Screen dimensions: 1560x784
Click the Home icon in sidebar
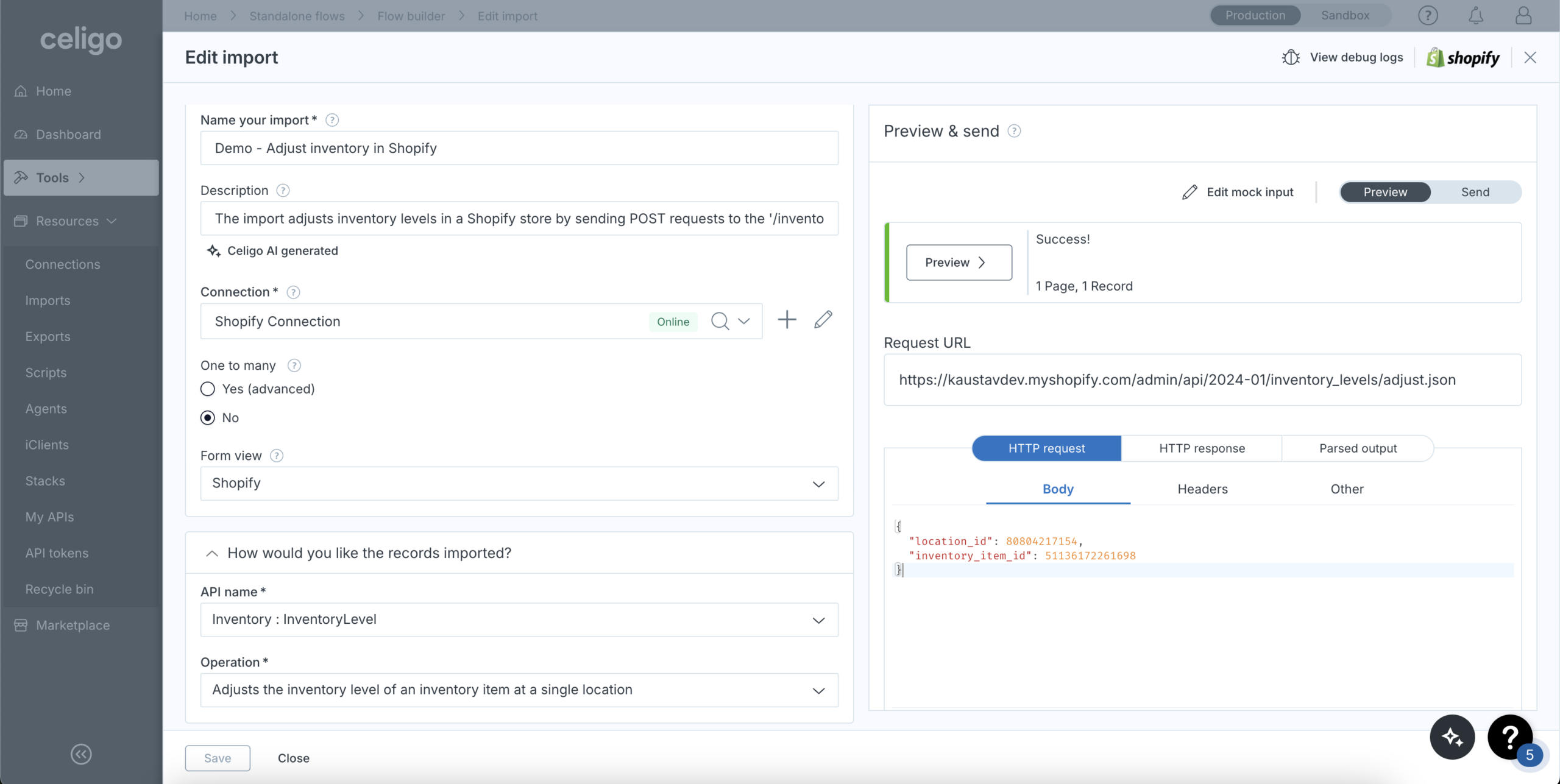pyautogui.click(x=21, y=91)
